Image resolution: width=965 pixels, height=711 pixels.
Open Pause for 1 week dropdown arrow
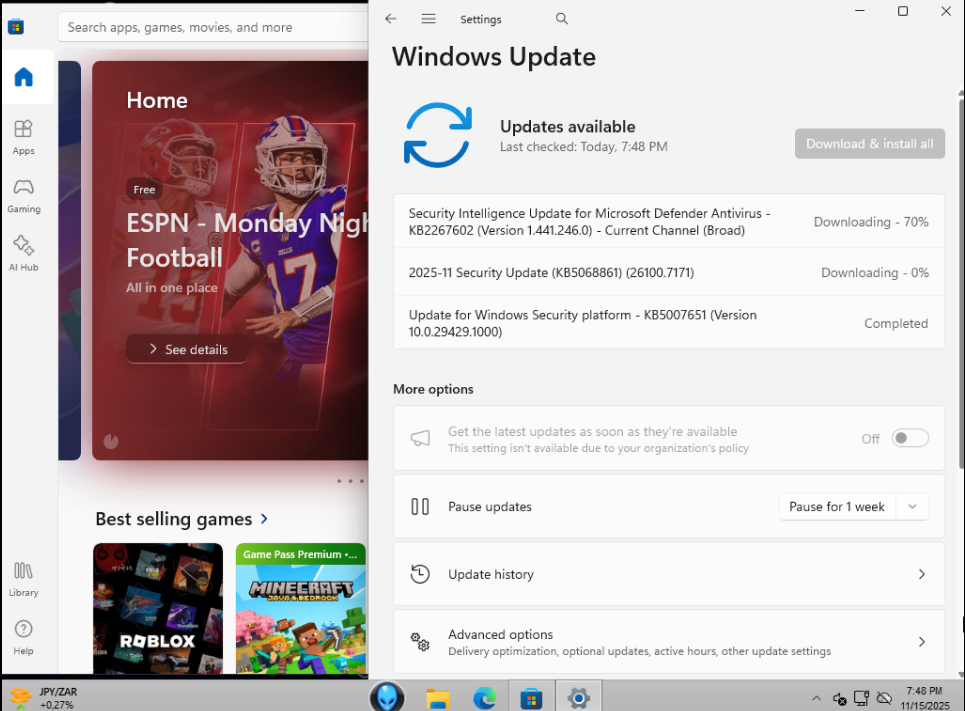coord(912,507)
